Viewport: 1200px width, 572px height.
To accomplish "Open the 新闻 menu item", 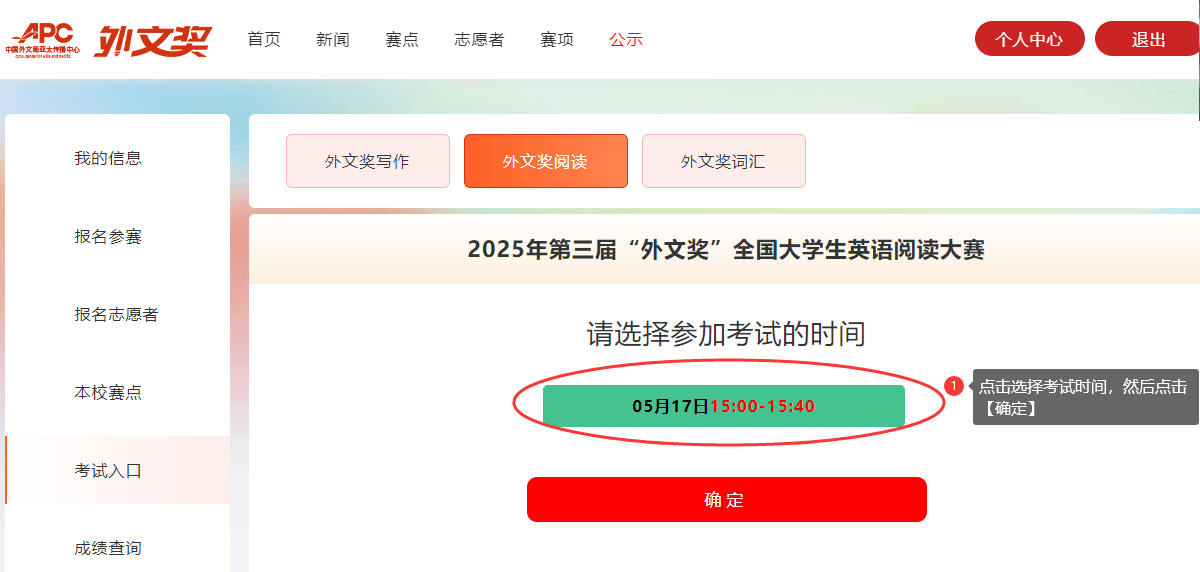I will [x=333, y=40].
